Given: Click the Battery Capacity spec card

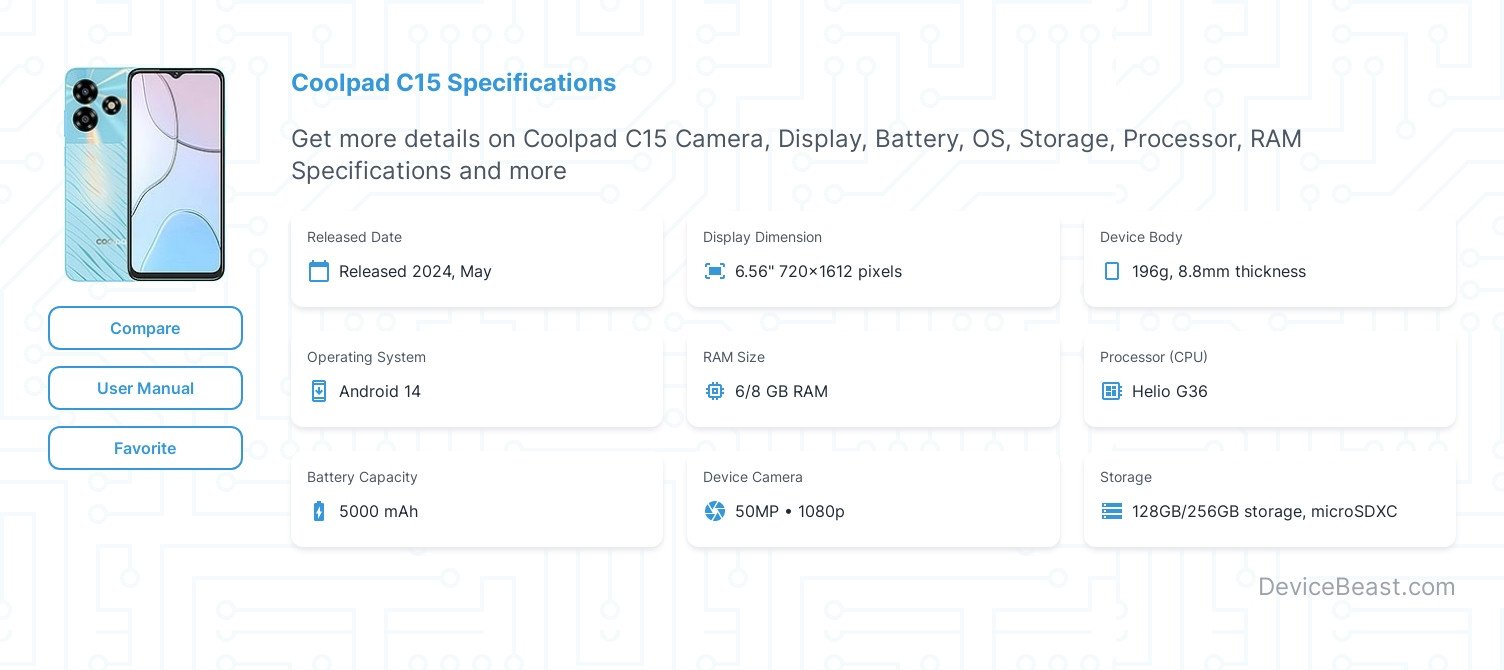Looking at the screenshot, I should (477, 497).
